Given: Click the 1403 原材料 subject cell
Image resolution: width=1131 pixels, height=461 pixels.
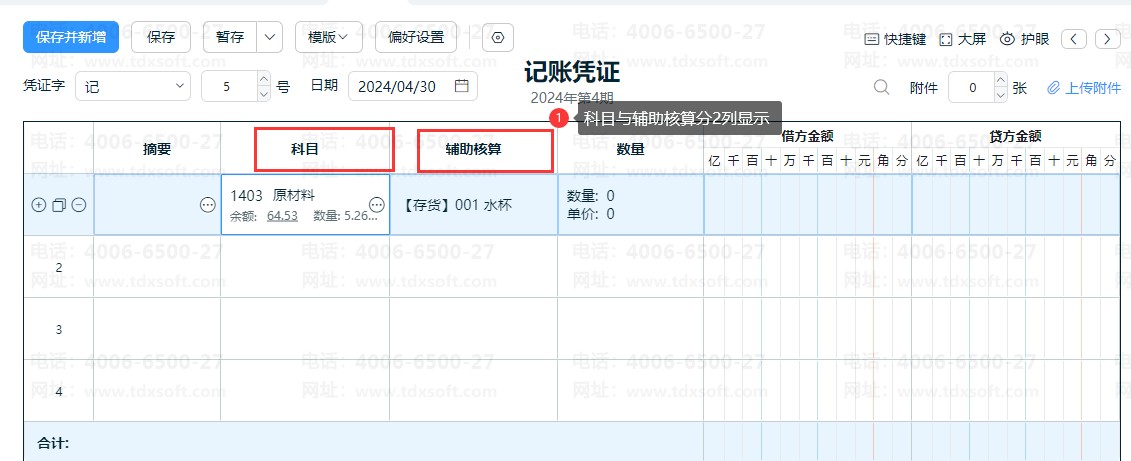Looking at the screenshot, I should (305, 204).
